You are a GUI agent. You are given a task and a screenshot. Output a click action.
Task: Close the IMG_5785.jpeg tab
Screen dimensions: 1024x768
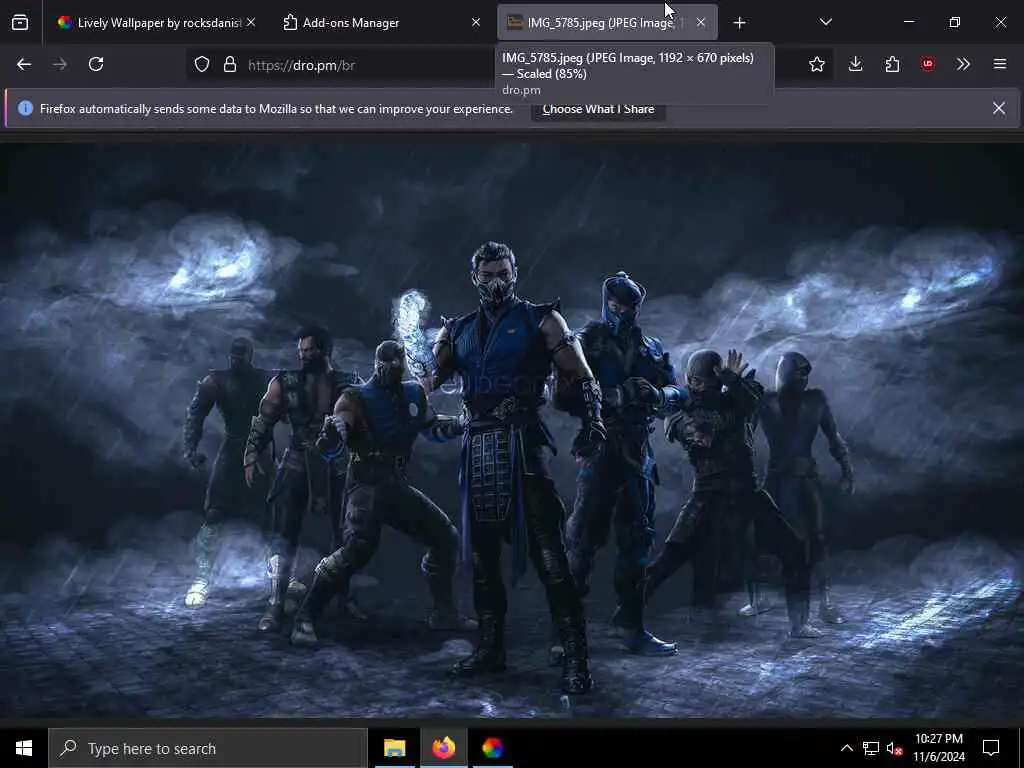tap(701, 23)
